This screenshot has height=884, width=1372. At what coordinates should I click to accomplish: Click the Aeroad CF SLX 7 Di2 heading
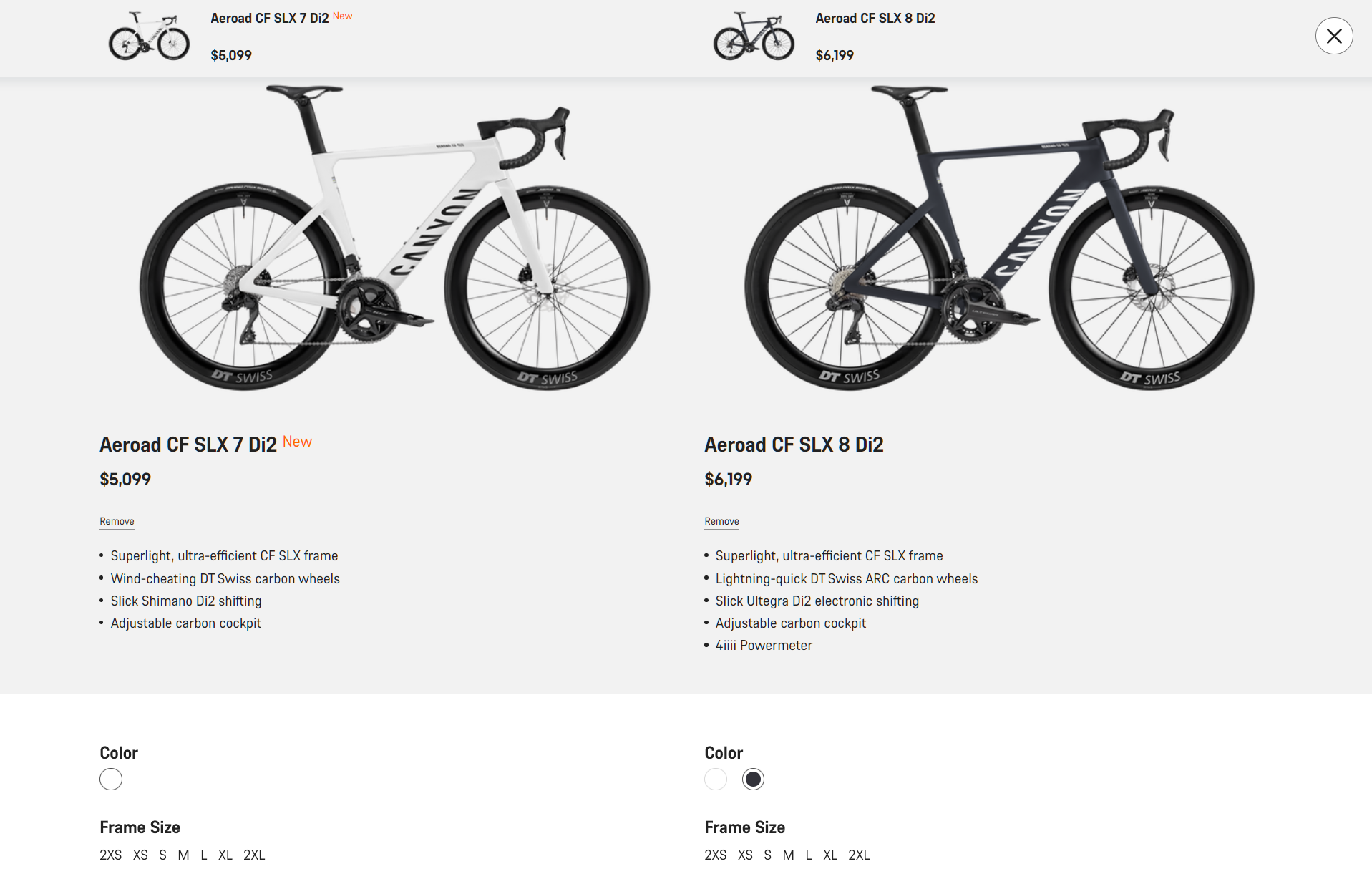pos(188,445)
